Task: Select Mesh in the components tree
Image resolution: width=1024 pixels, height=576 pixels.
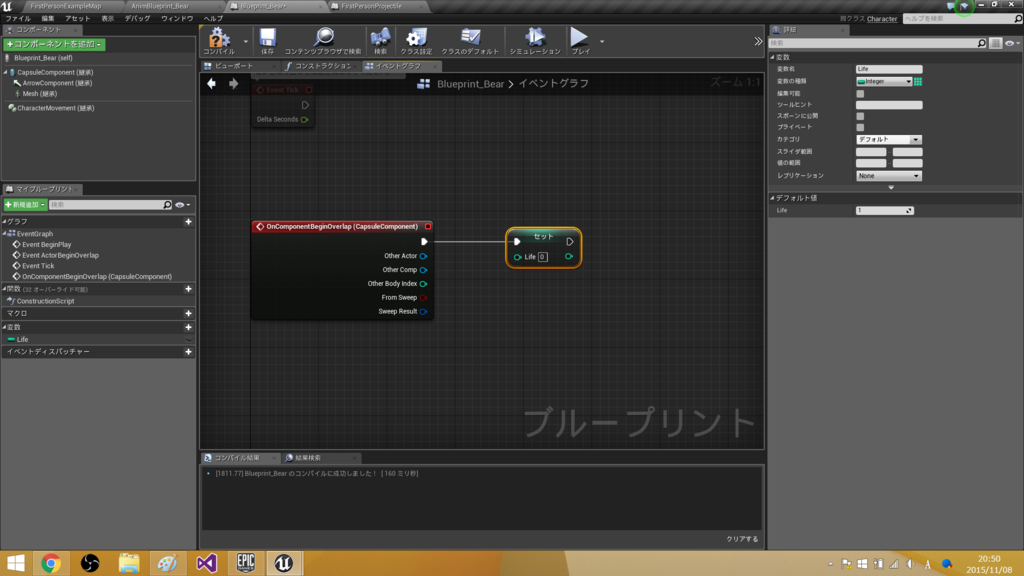Action: pyautogui.click(x=39, y=93)
